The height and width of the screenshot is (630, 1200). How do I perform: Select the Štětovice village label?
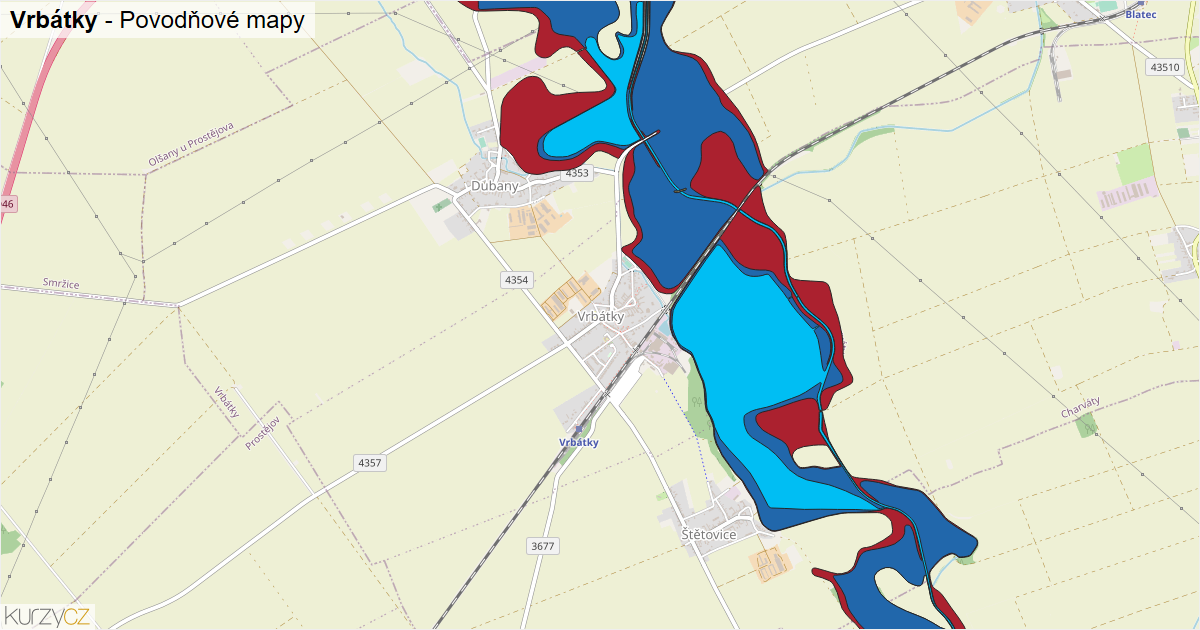tap(709, 535)
